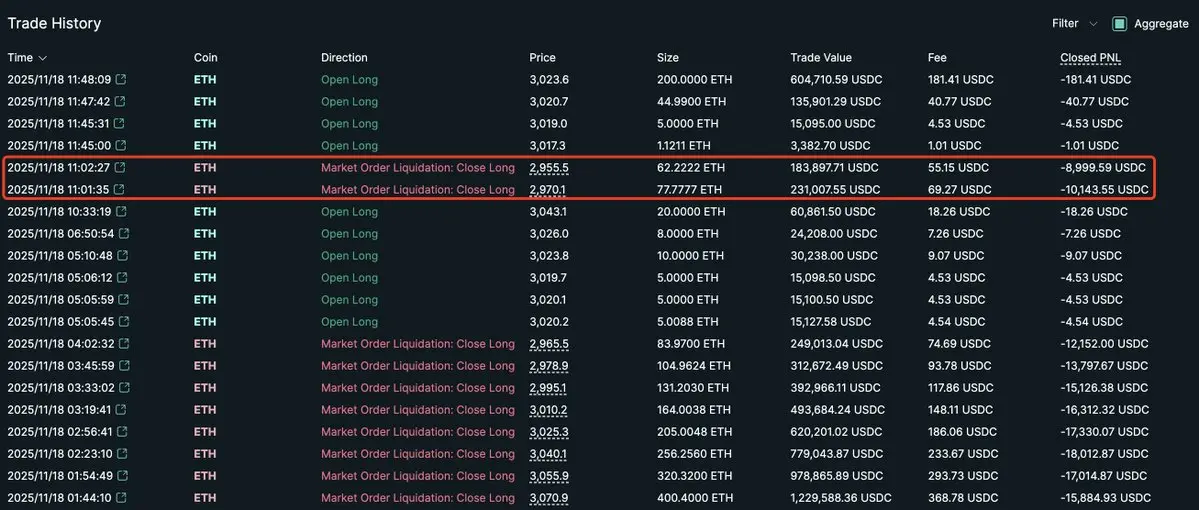Click size 200.0000 ETH
The width and height of the screenshot is (1199, 510).
tap(693, 80)
